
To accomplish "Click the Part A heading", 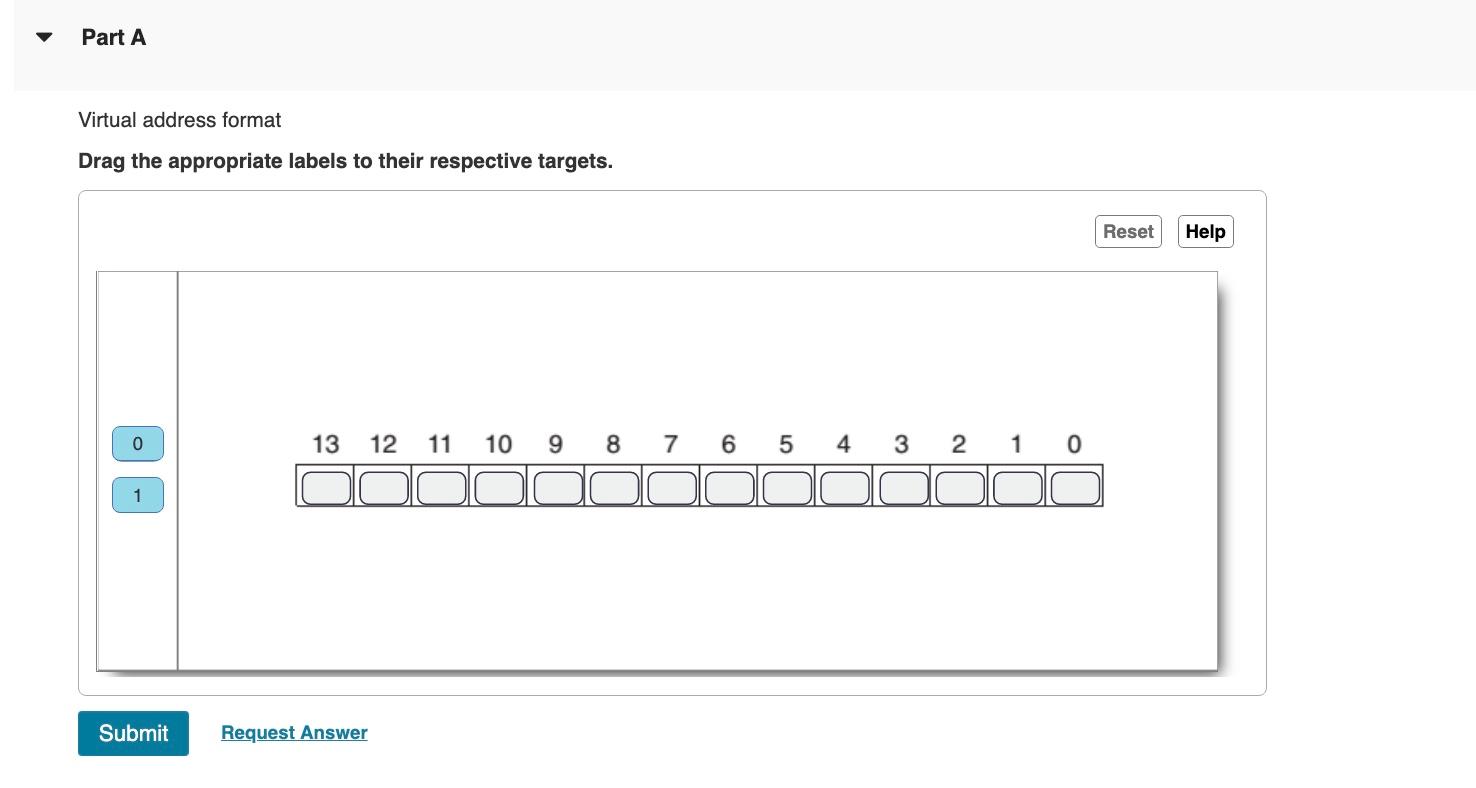I will [x=114, y=37].
